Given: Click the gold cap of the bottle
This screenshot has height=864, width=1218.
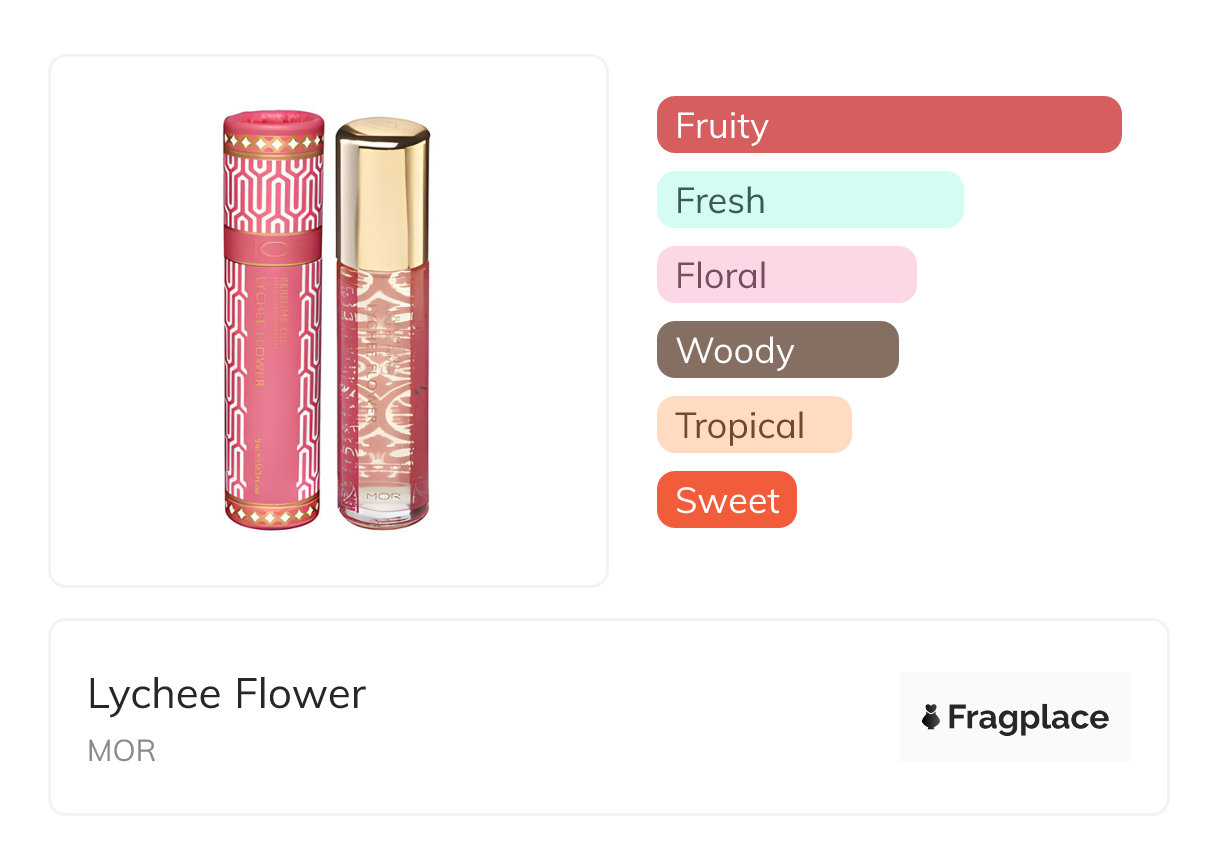Looking at the screenshot, I should click(x=382, y=190).
